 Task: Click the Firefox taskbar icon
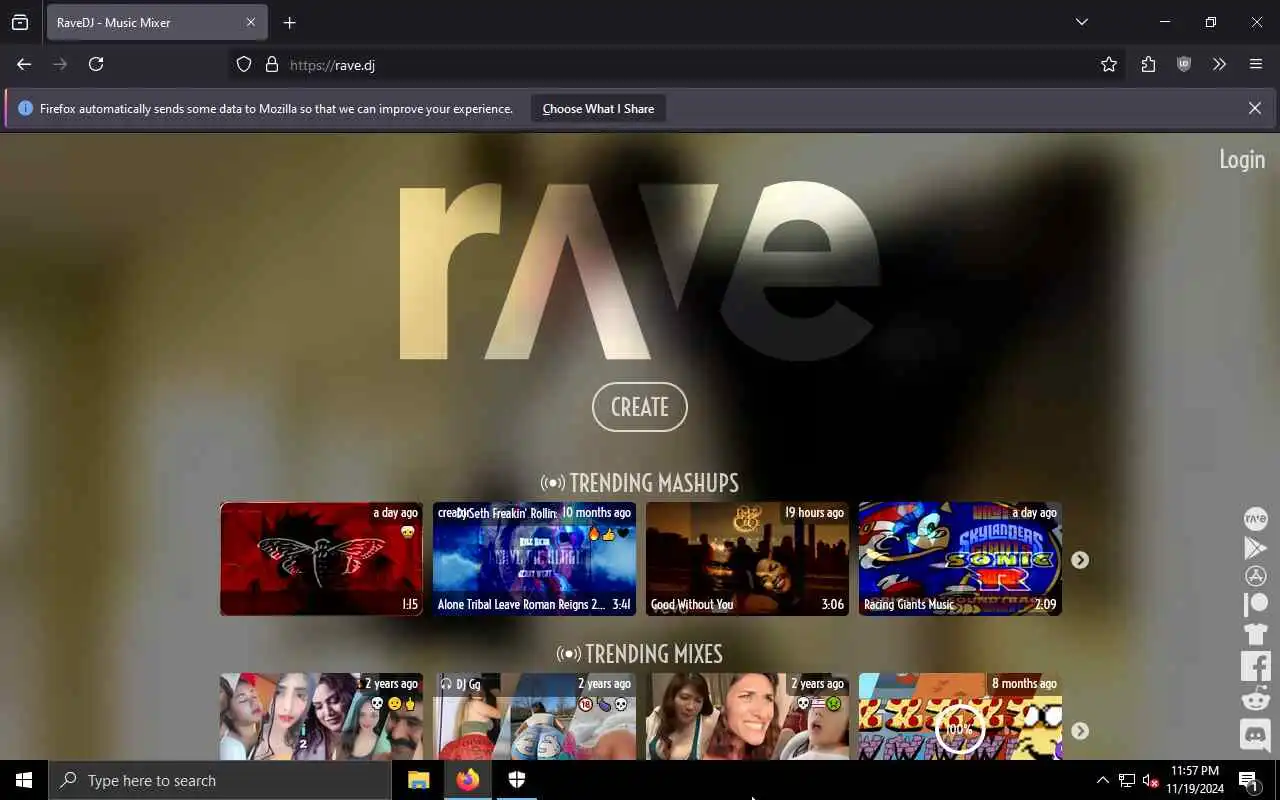click(x=468, y=780)
